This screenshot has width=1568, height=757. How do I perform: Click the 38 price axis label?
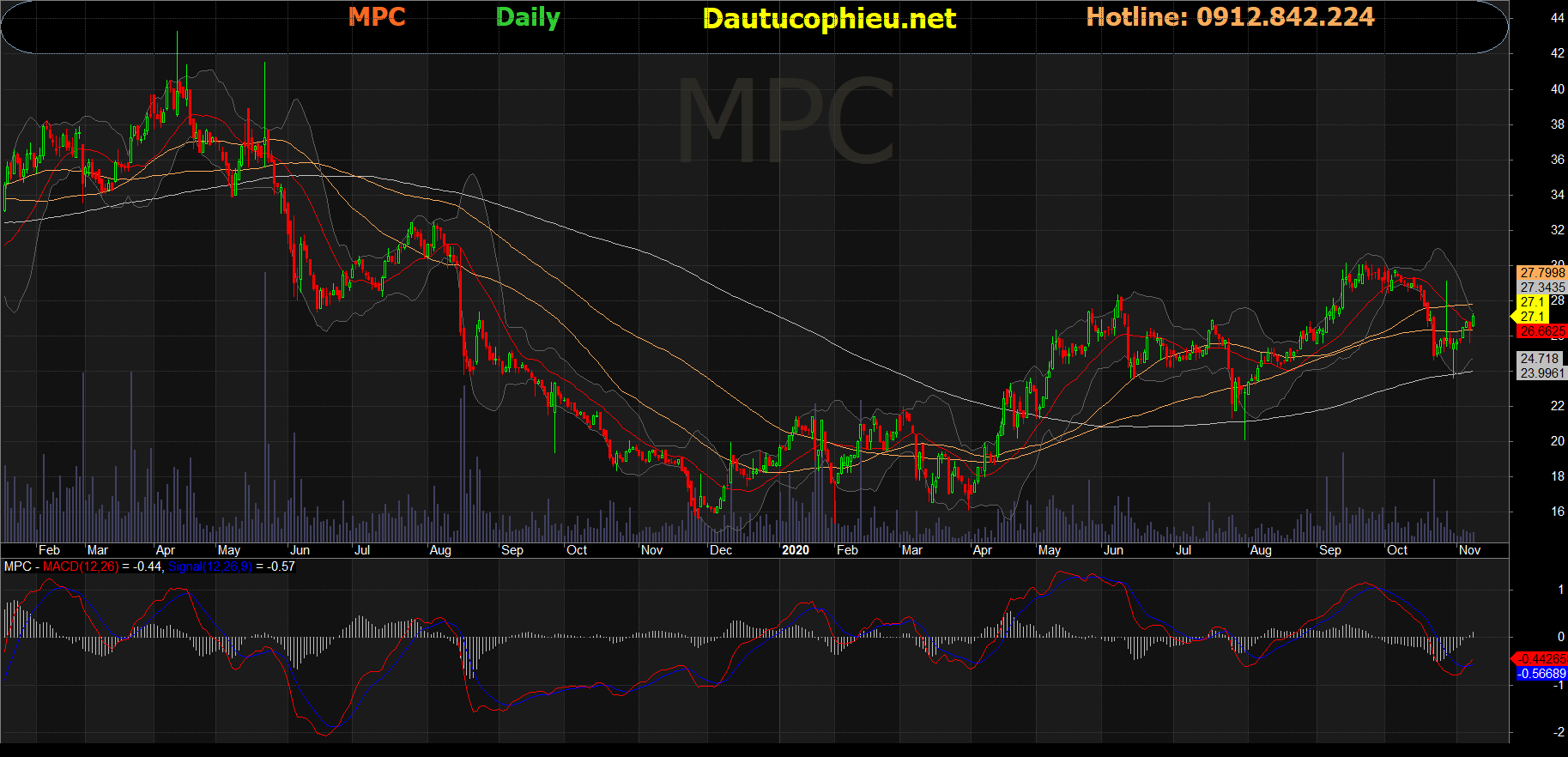(x=1558, y=124)
